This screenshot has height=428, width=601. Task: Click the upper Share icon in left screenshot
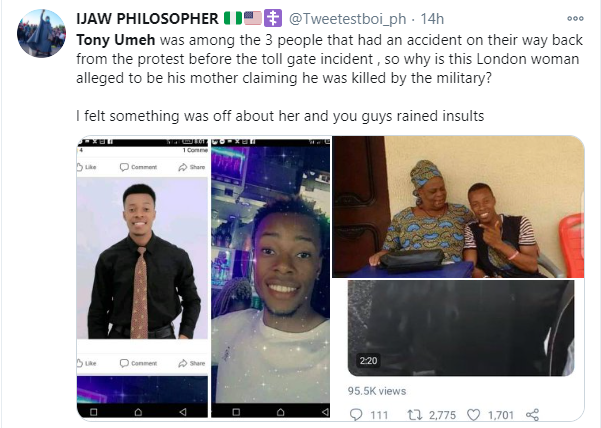click(x=192, y=167)
